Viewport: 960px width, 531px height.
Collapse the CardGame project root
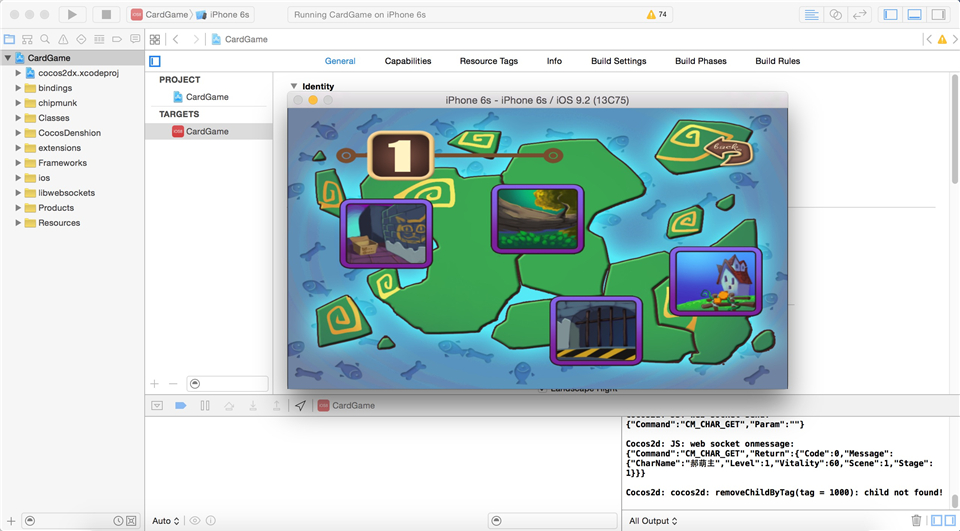7,58
